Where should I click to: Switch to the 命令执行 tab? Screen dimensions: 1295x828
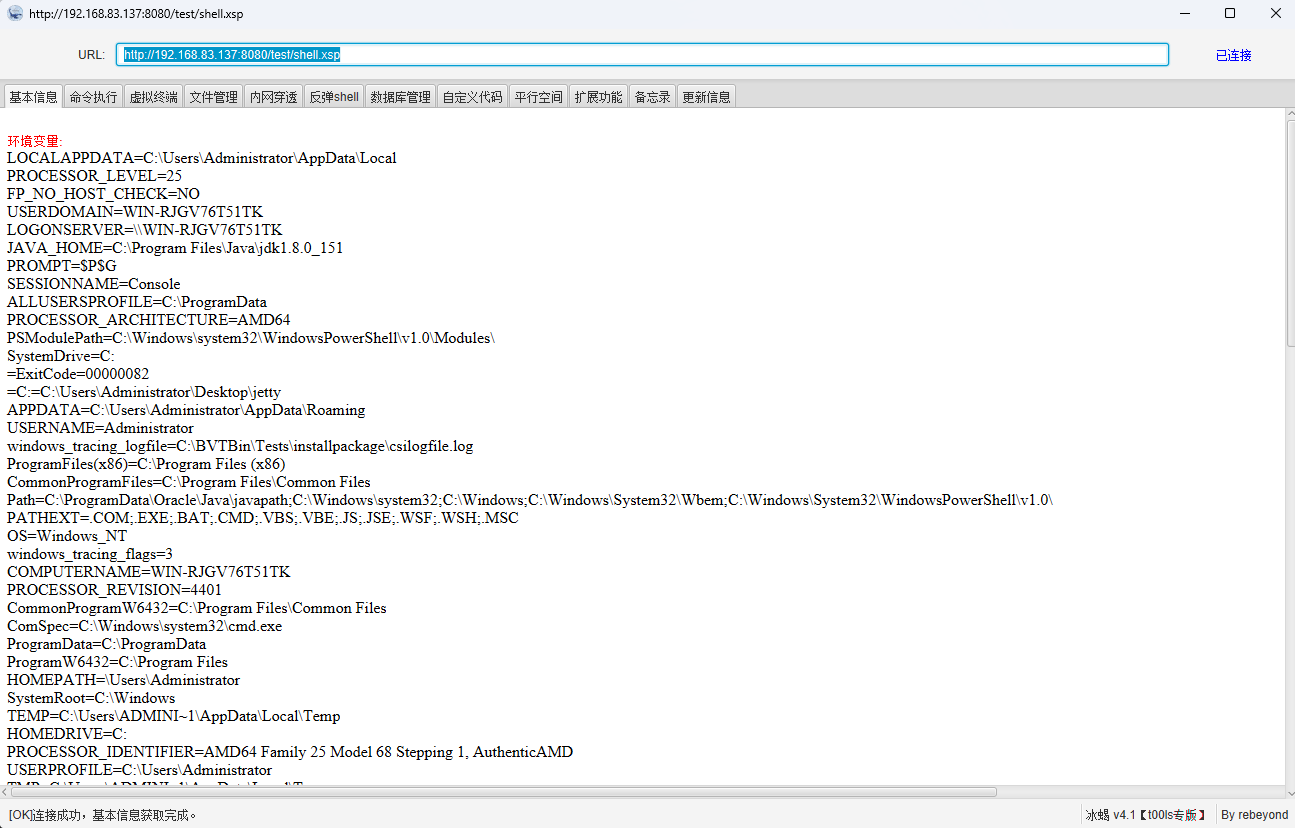93,97
